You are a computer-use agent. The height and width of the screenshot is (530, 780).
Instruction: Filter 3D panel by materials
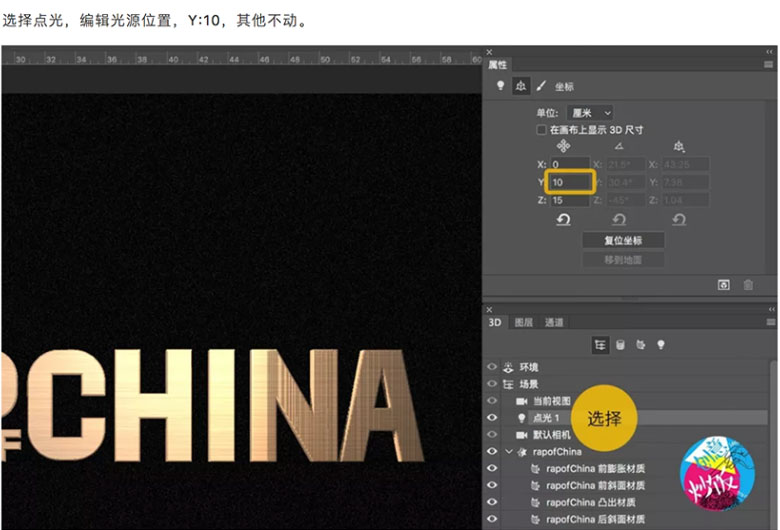[x=640, y=344]
